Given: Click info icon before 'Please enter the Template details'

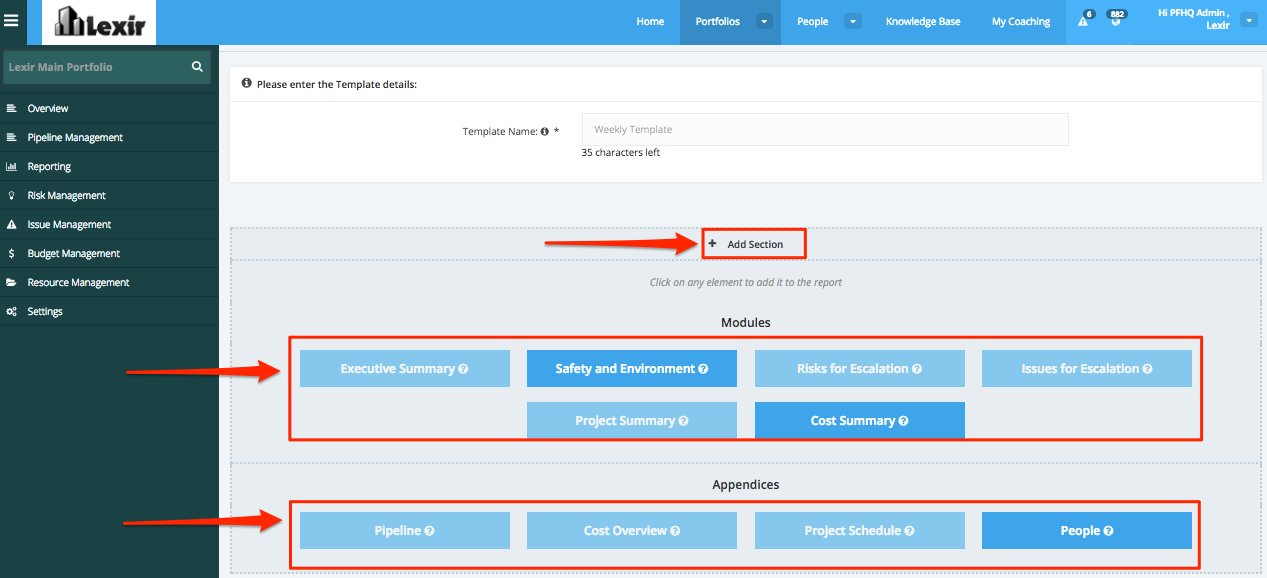Looking at the screenshot, I should point(247,84).
